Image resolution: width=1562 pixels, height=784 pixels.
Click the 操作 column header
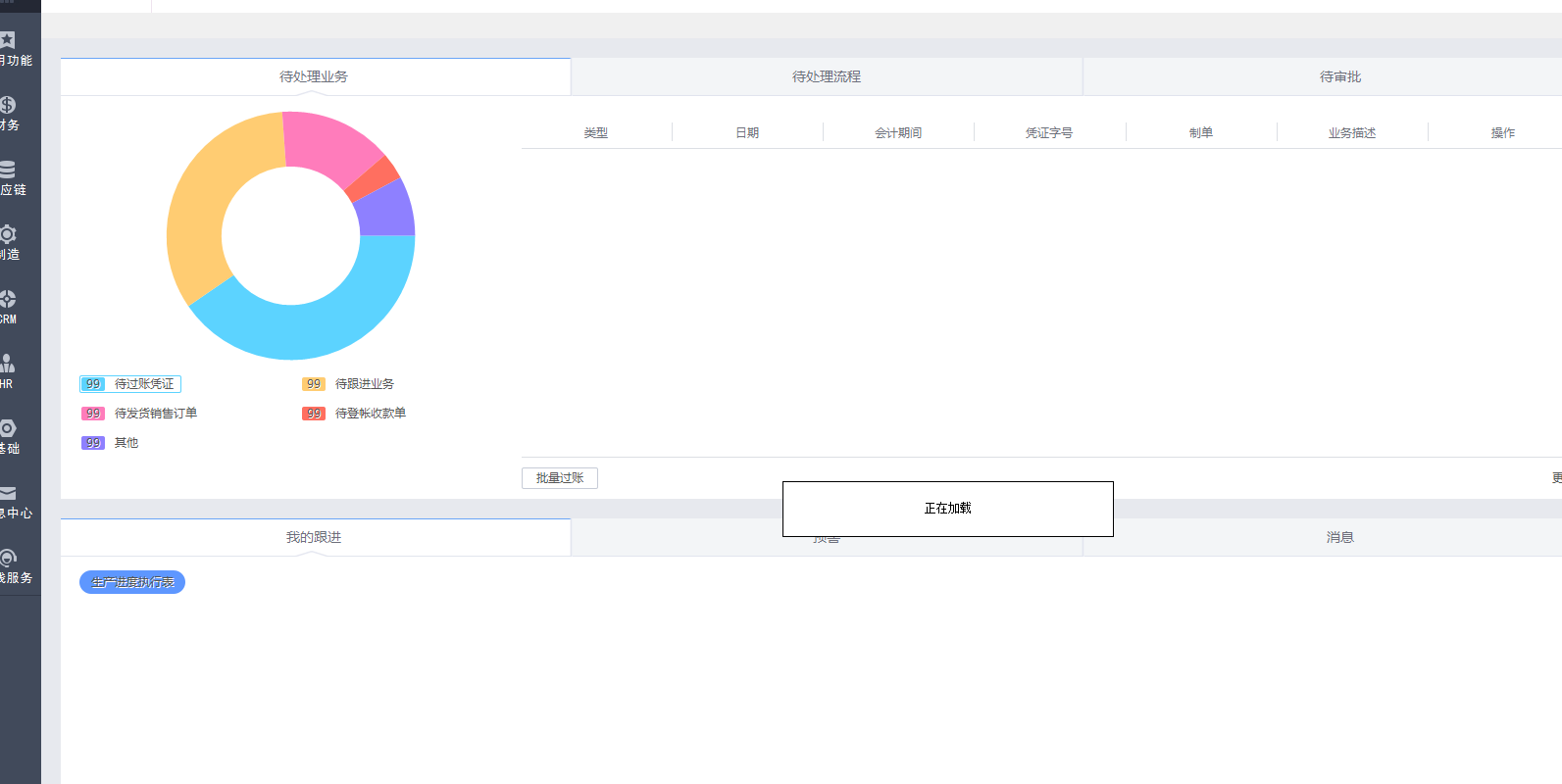point(1503,132)
